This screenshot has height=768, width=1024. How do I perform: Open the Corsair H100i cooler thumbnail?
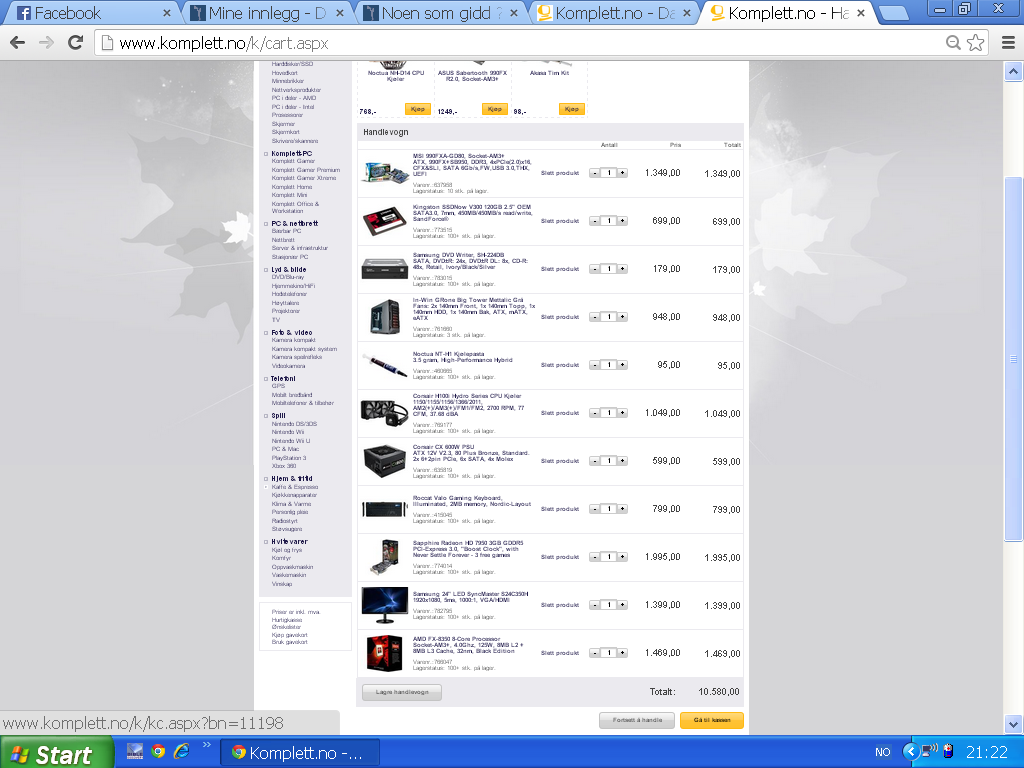point(385,413)
